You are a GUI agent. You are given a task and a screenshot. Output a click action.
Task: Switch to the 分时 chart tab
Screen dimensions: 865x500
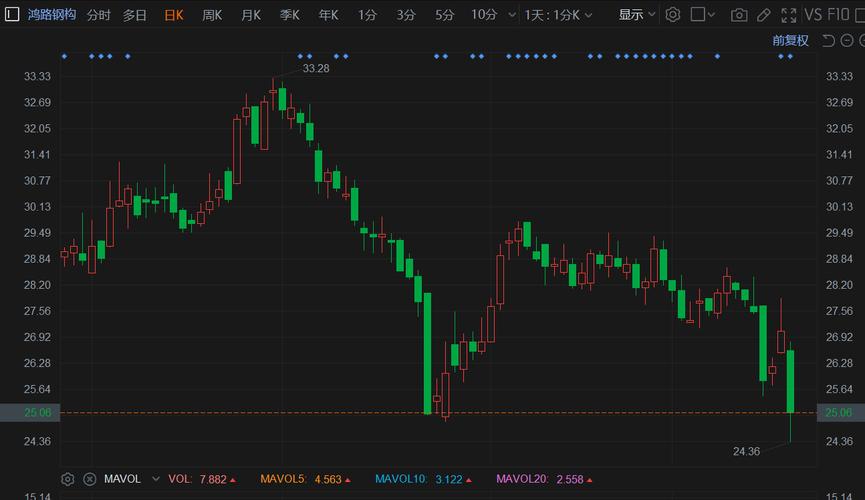pyautogui.click(x=98, y=15)
